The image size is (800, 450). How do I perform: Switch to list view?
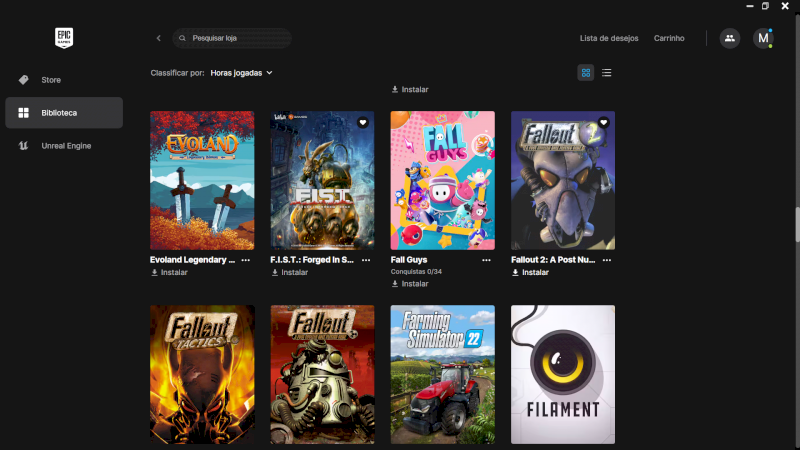point(606,72)
